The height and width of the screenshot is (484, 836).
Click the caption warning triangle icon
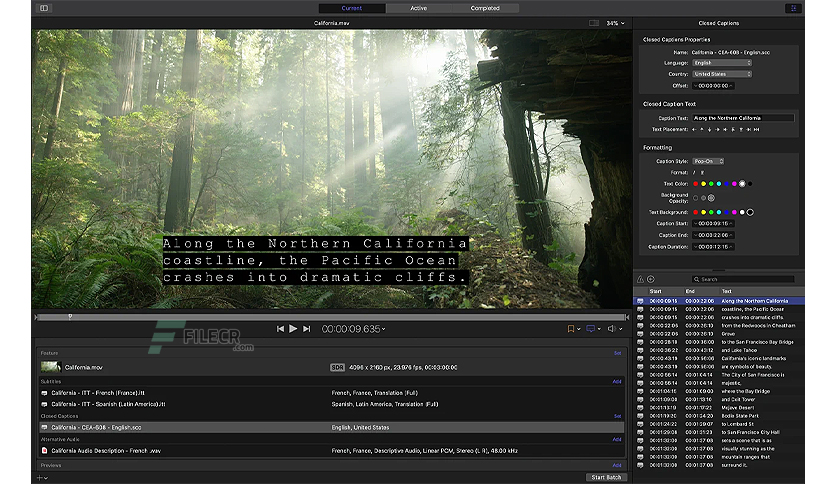(x=640, y=279)
